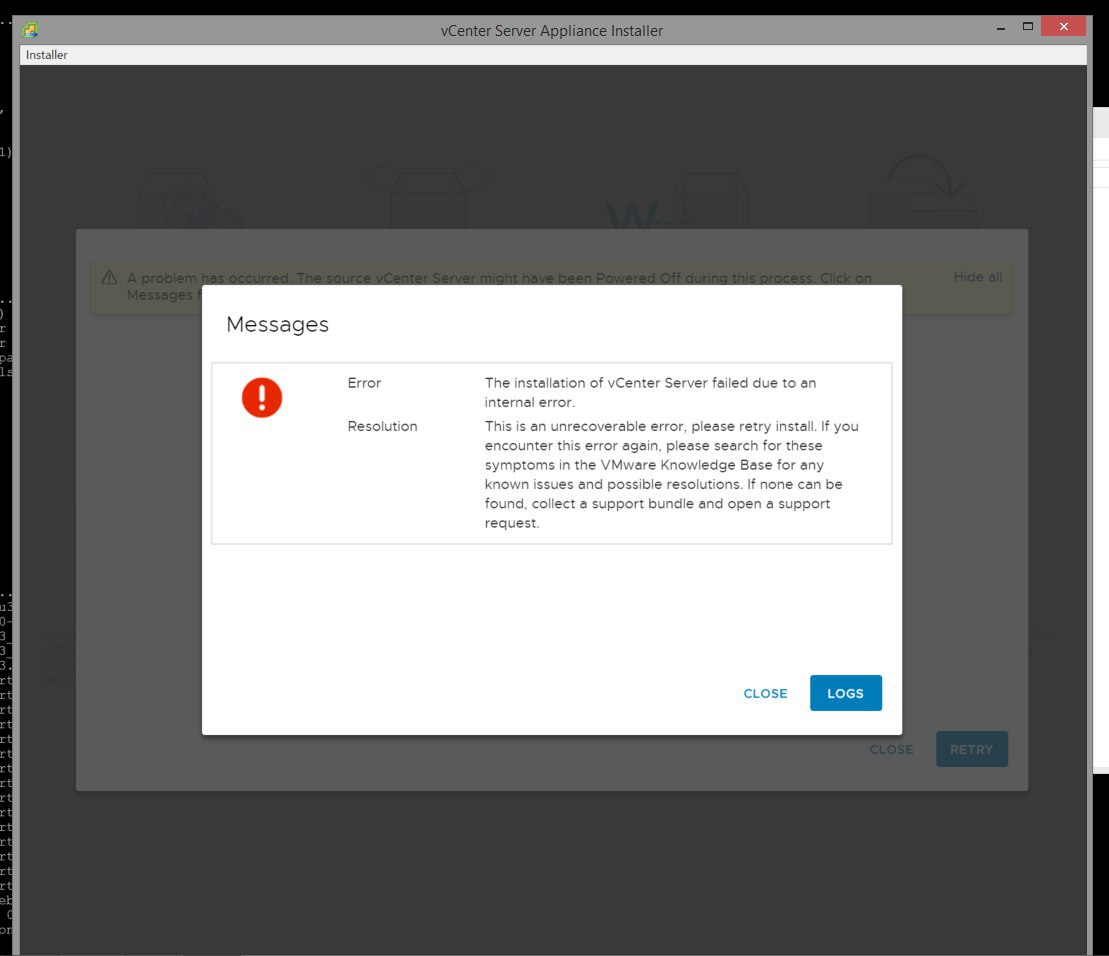The image size is (1109, 956).
Task: Click the "Resolution" label in the message row
Action: (383, 426)
